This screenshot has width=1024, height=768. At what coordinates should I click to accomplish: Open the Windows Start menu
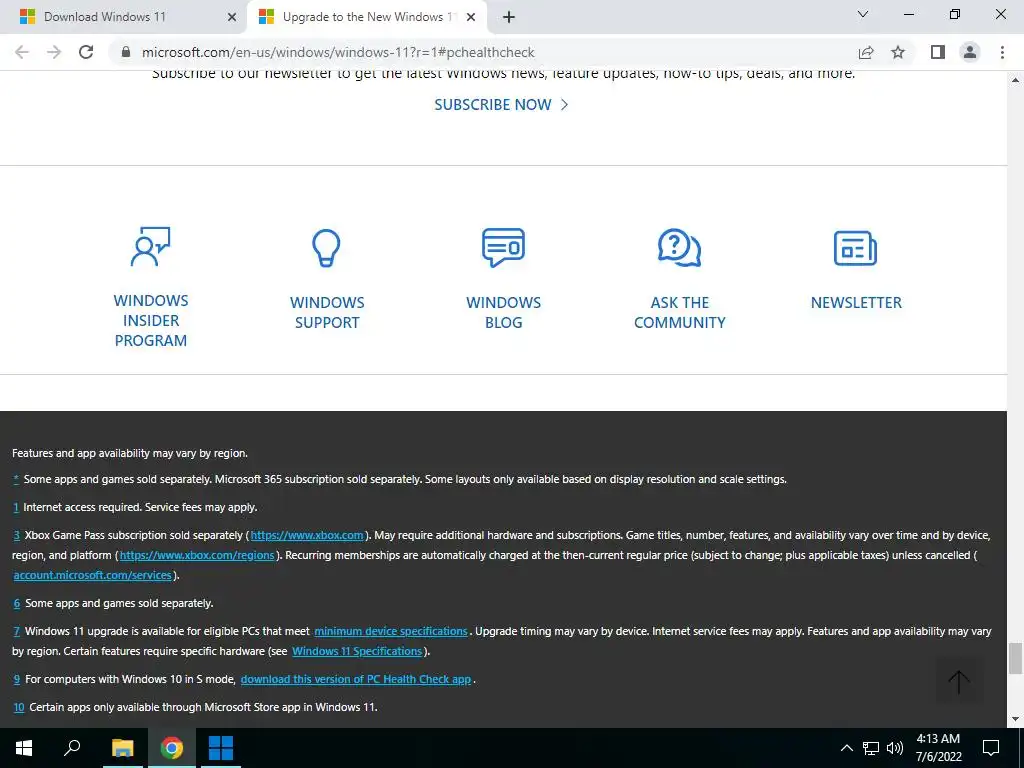pos(24,748)
